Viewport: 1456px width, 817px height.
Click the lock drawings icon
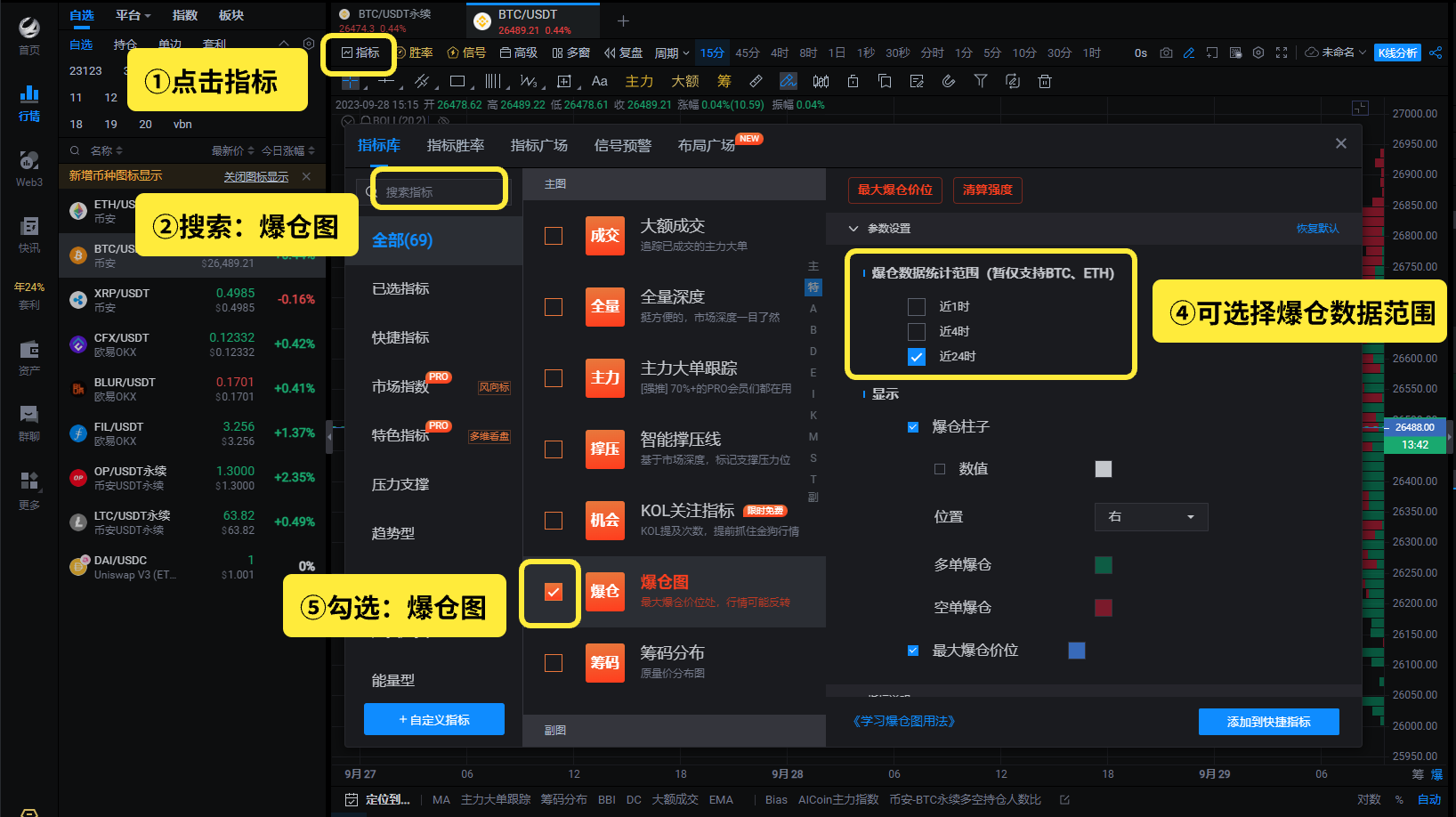(x=853, y=81)
